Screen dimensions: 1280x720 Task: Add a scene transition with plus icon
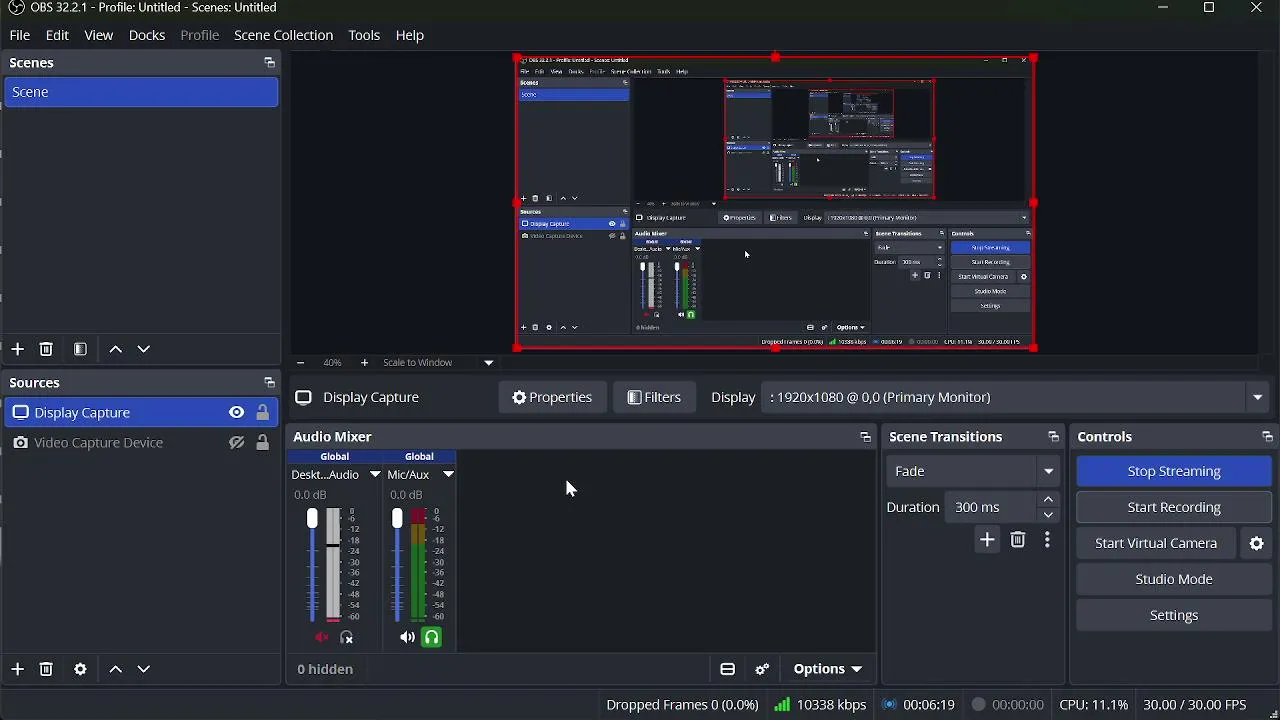(987, 540)
